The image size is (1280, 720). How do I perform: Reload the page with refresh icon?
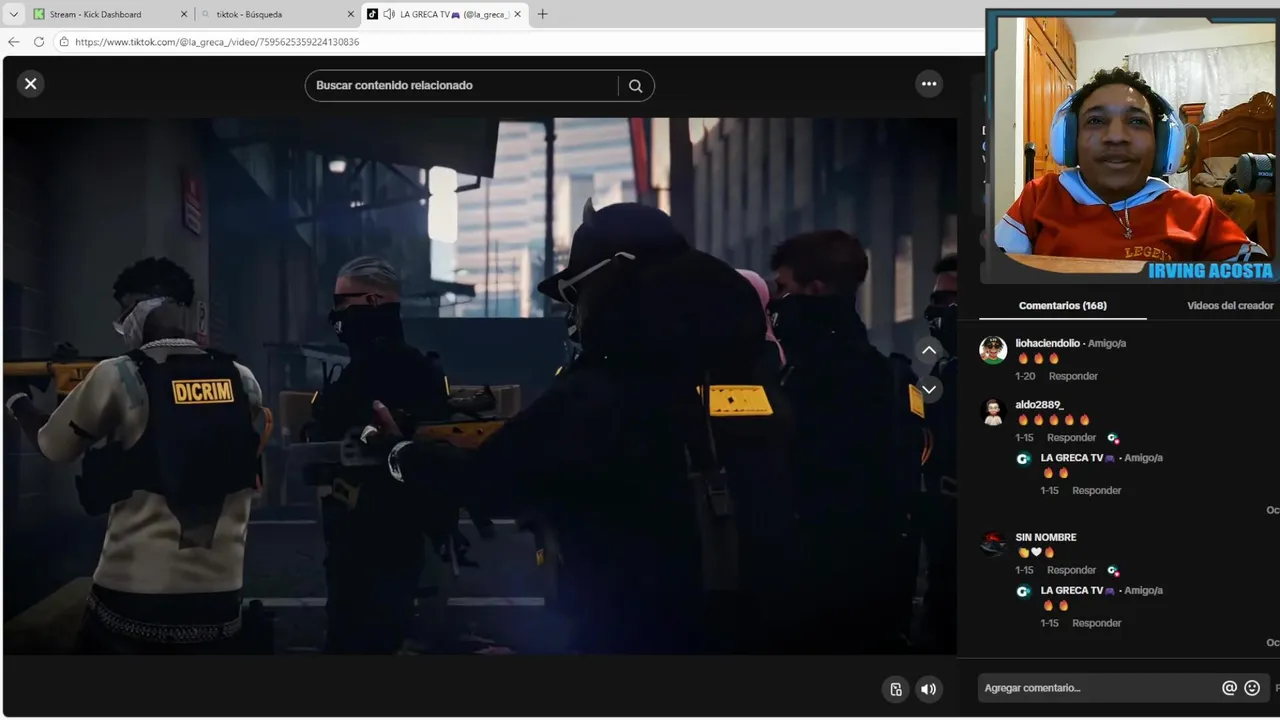tap(39, 42)
